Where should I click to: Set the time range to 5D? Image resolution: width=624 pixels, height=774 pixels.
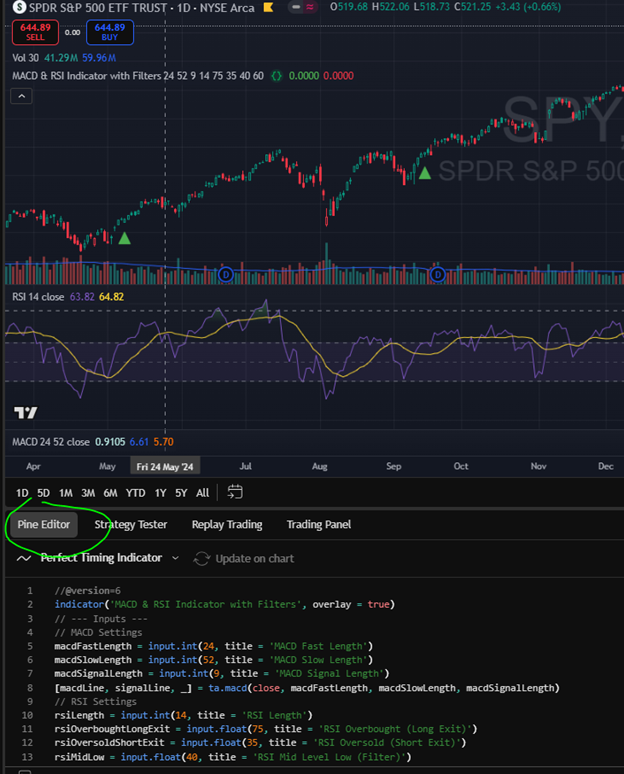(x=43, y=493)
